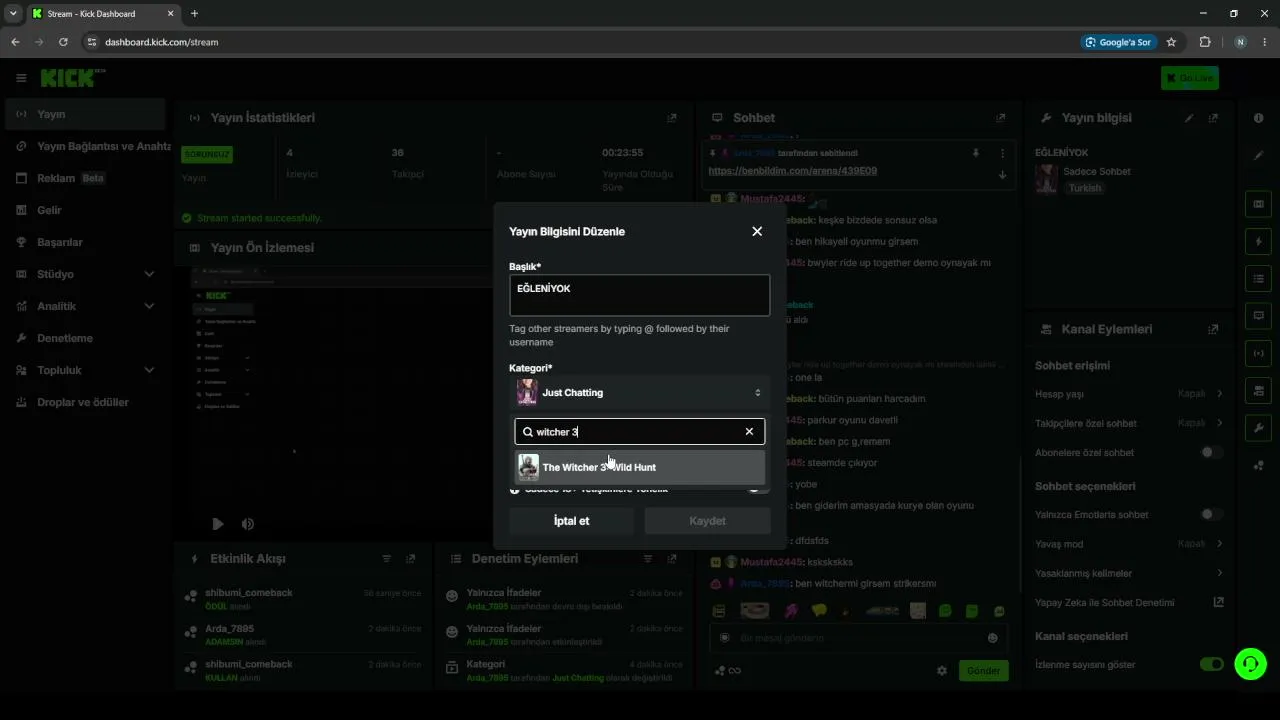Focus the category search input field
Screen dimensions: 1280x720
coord(640,432)
